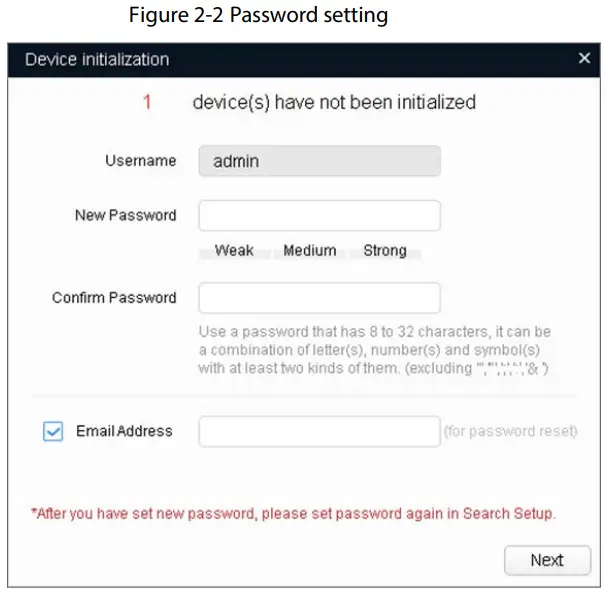The height and width of the screenshot is (594, 607).
Task: Click the red Search Setup warning note
Action: (293, 513)
